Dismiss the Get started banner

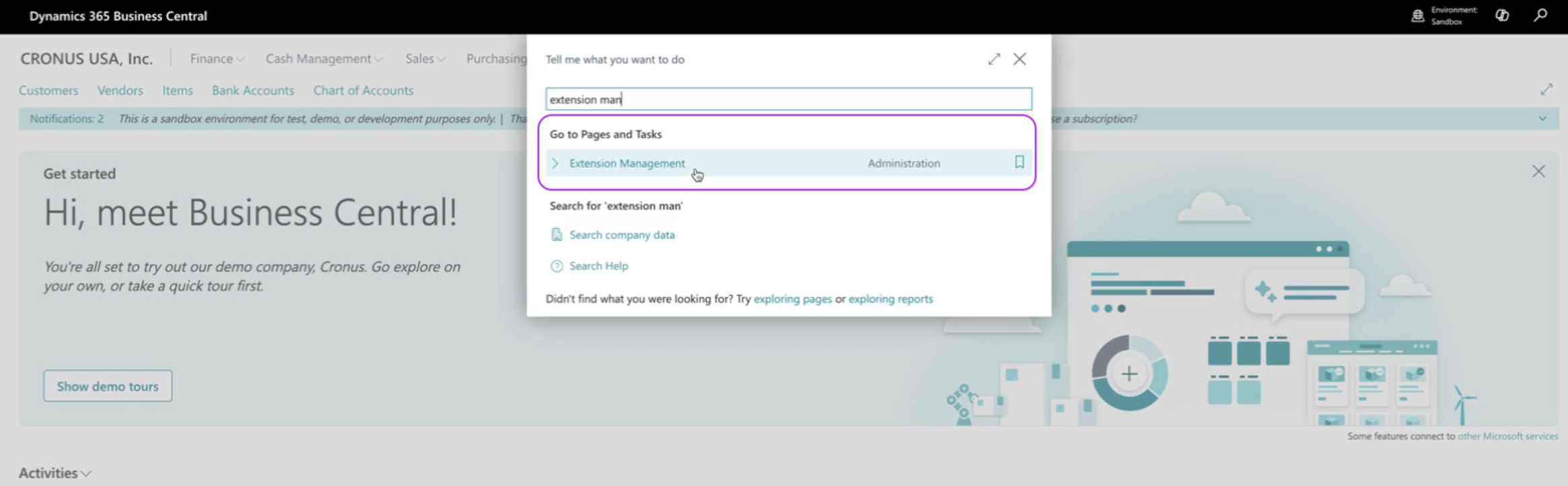tap(1538, 172)
